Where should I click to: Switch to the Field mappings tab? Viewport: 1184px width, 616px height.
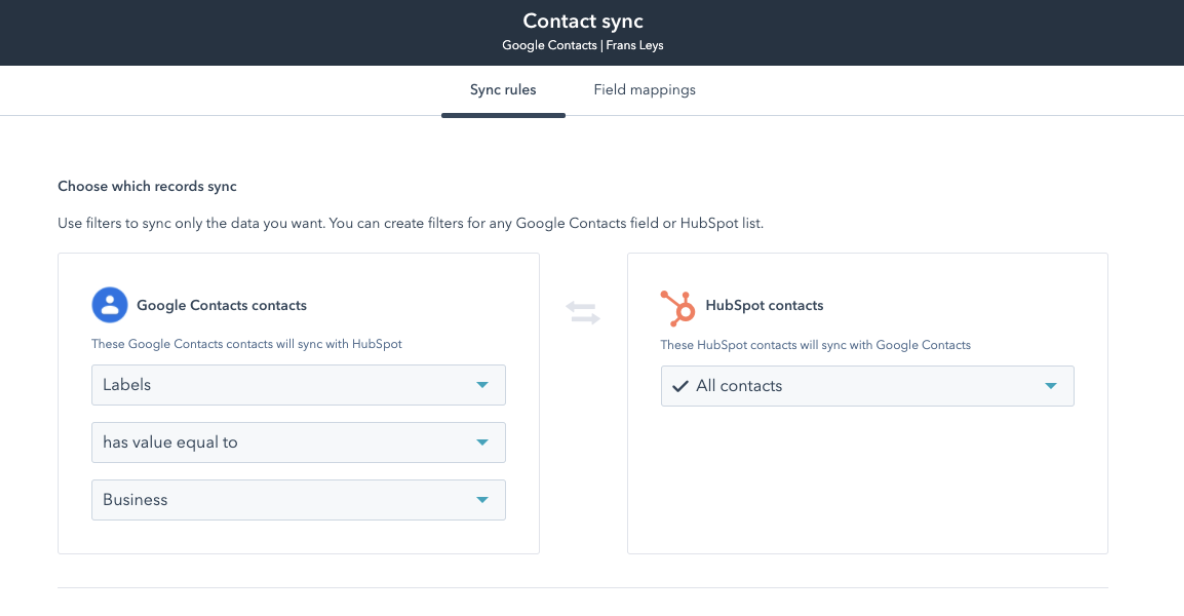pos(644,90)
